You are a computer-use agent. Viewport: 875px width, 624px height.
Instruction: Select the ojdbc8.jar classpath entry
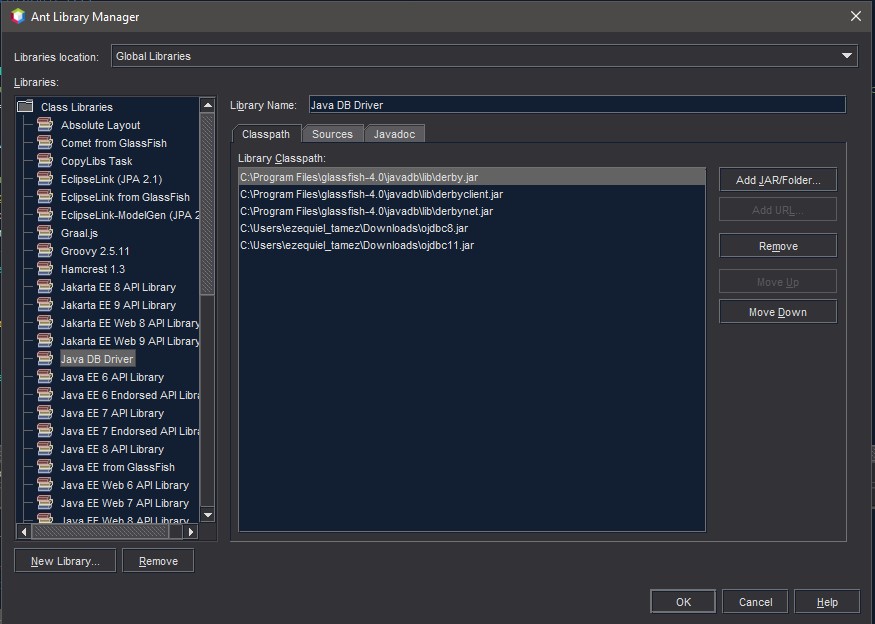472,228
